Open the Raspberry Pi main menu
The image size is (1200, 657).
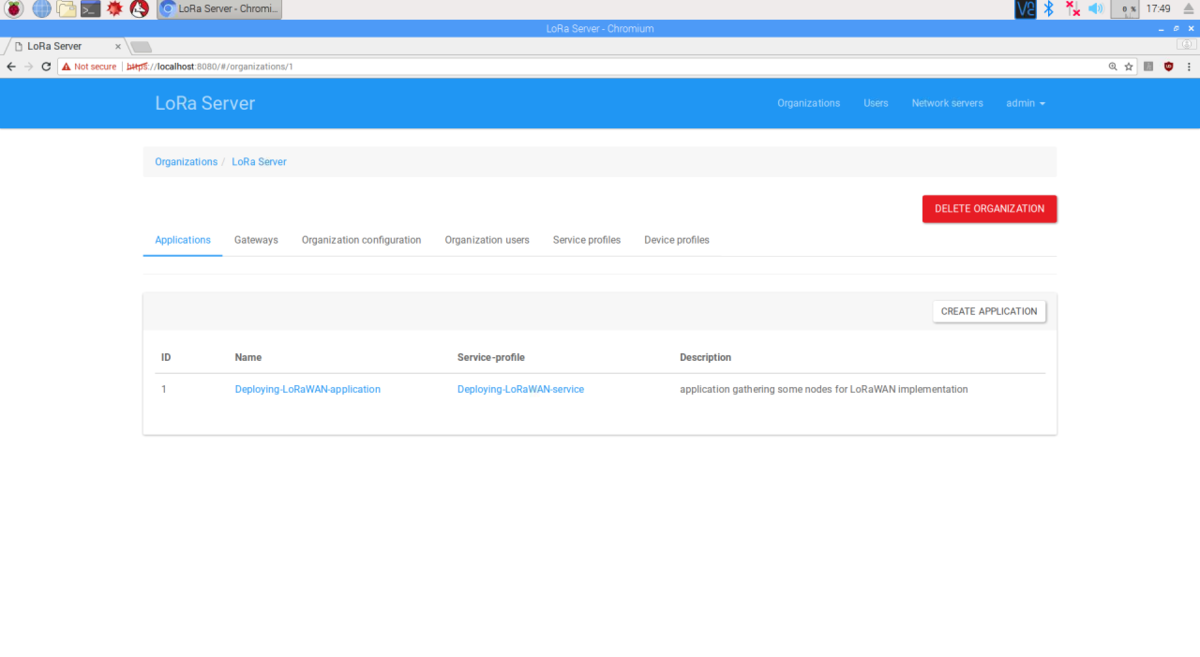tap(14, 9)
